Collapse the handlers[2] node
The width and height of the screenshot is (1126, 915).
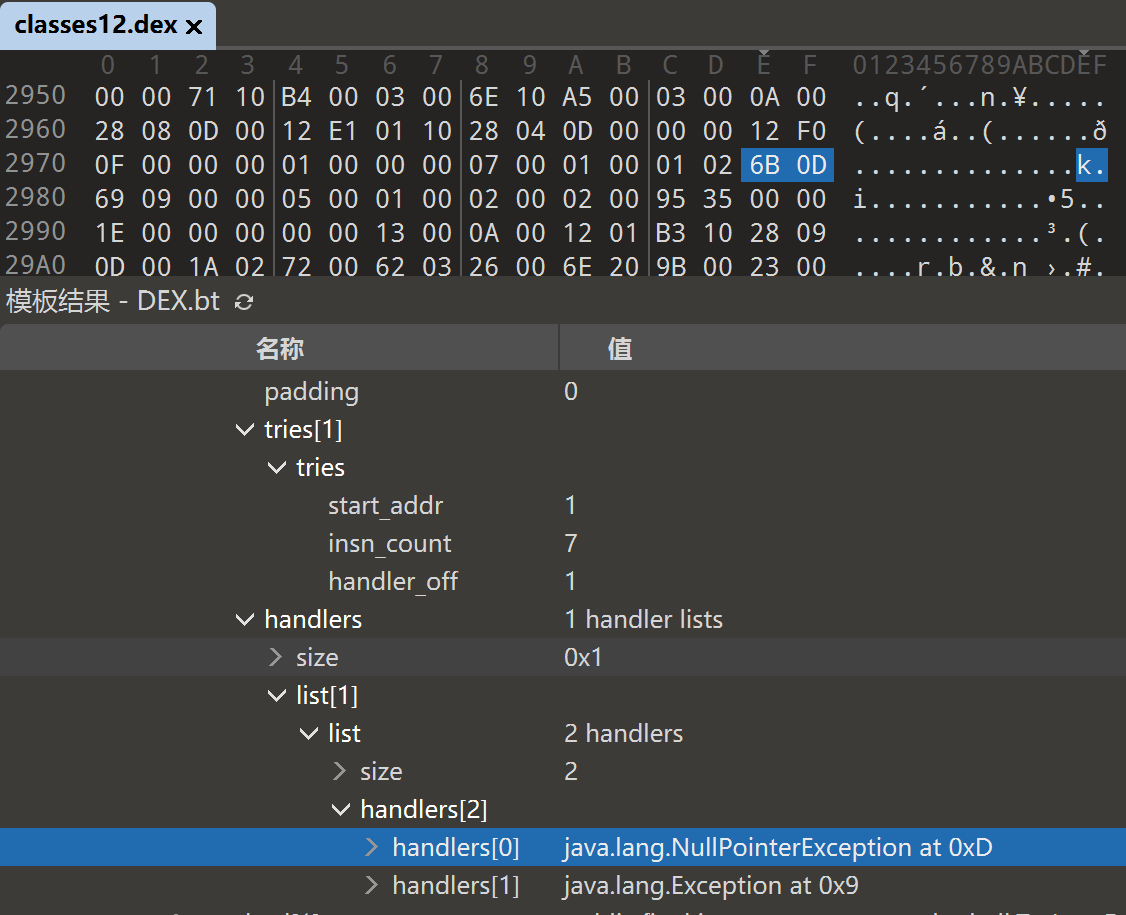point(340,809)
